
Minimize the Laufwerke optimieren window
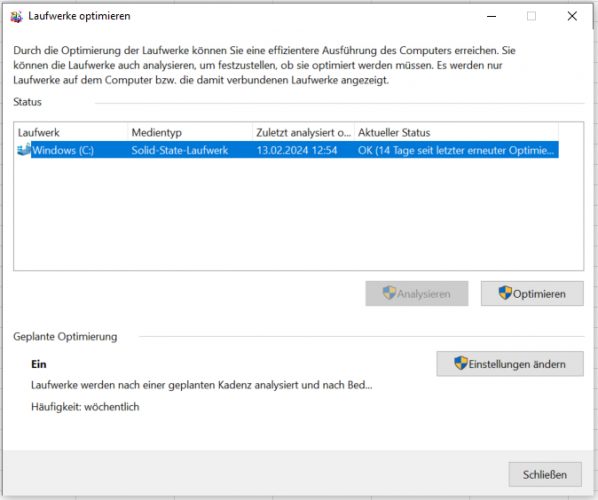click(492, 16)
